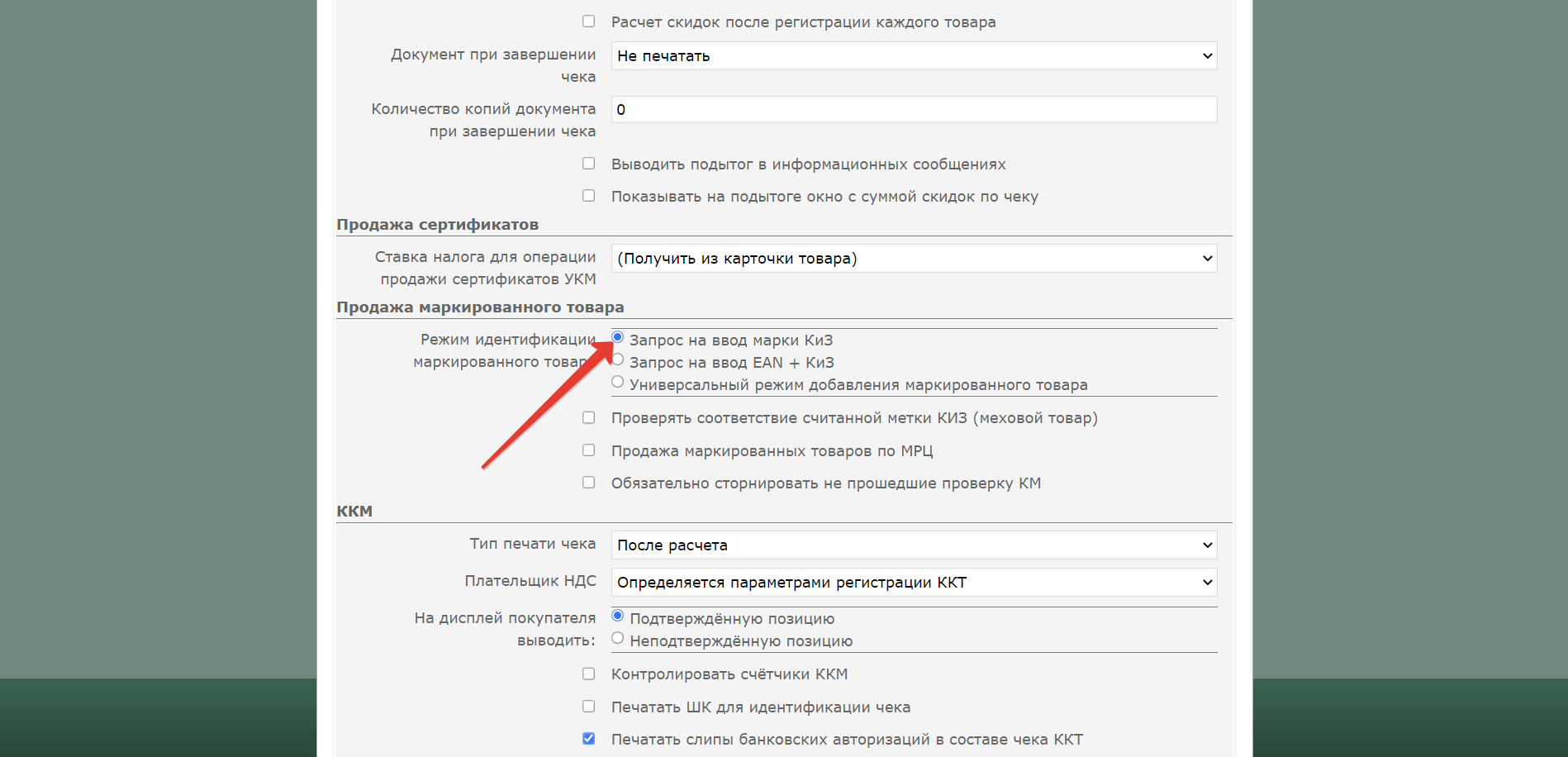Click label 'Режим идентификации маркированного товара'
The image size is (1568, 757).
pyautogui.click(x=505, y=350)
